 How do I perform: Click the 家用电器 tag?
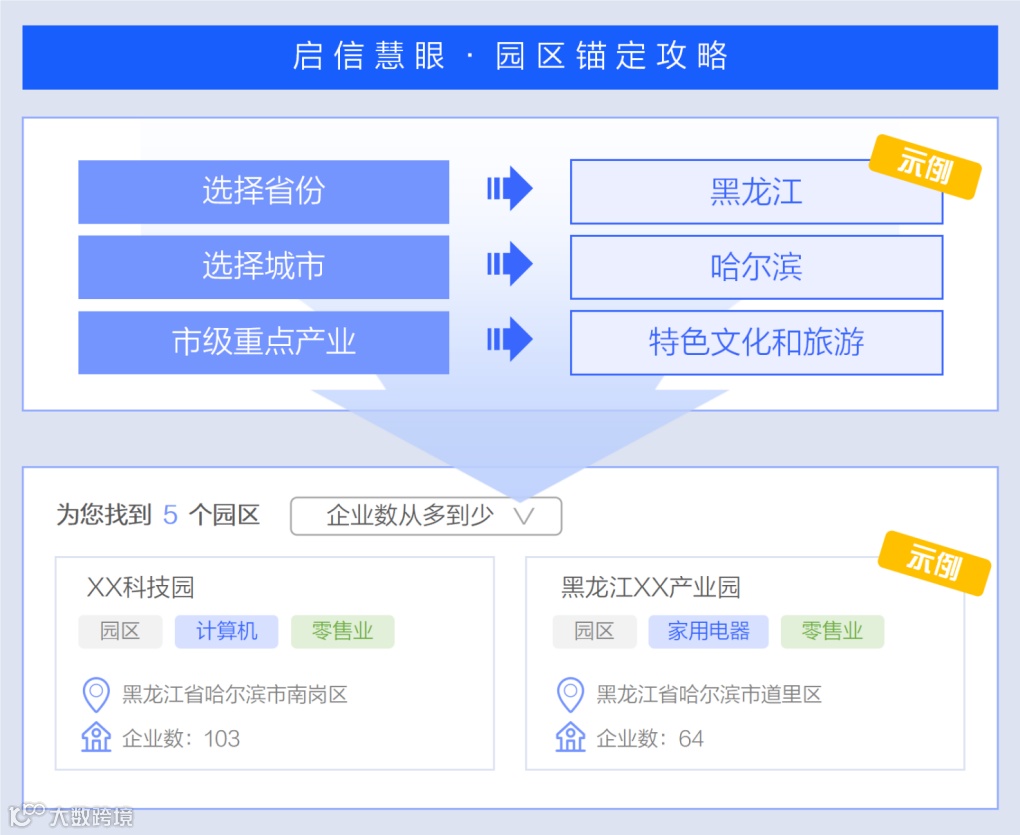coord(708,631)
